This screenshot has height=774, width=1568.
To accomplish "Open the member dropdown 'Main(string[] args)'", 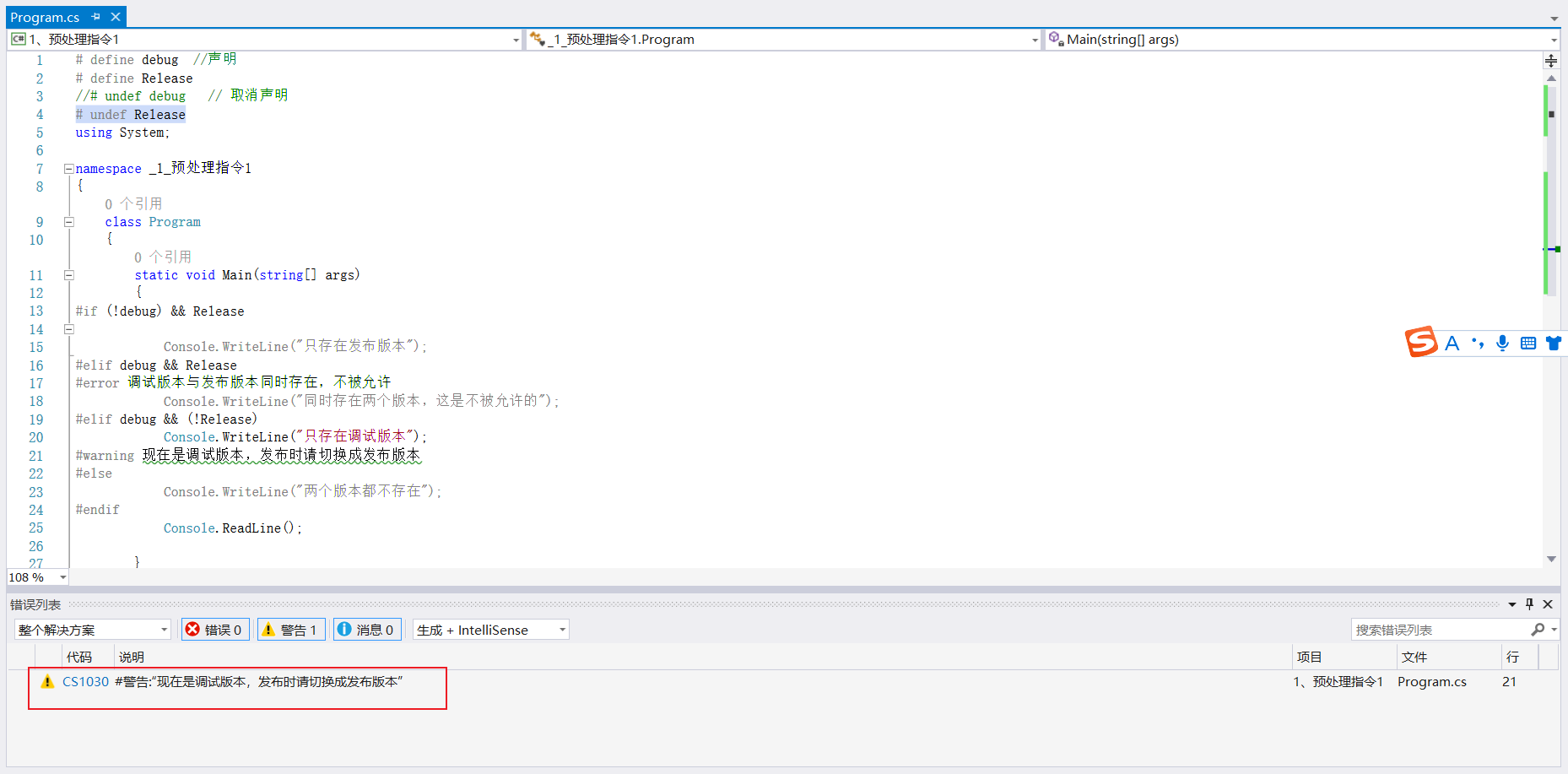I will click(x=1302, y=40).
